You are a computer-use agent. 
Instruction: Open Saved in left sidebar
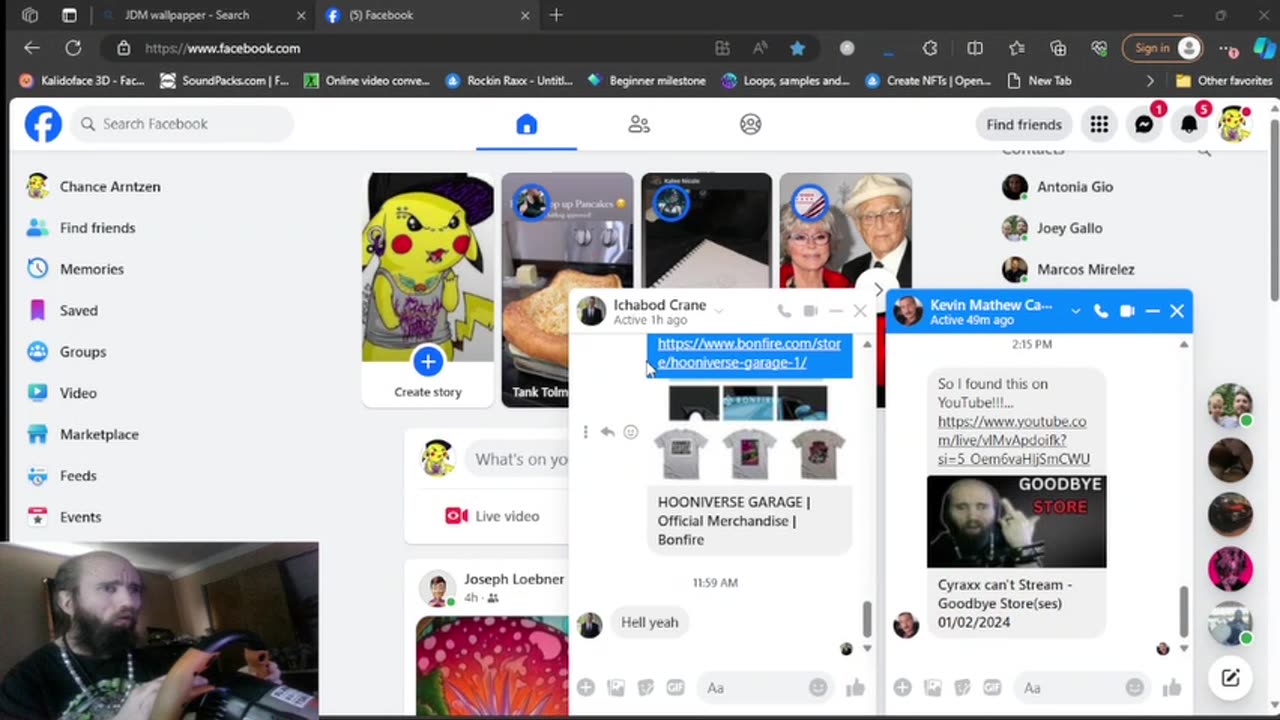(78, 310)
